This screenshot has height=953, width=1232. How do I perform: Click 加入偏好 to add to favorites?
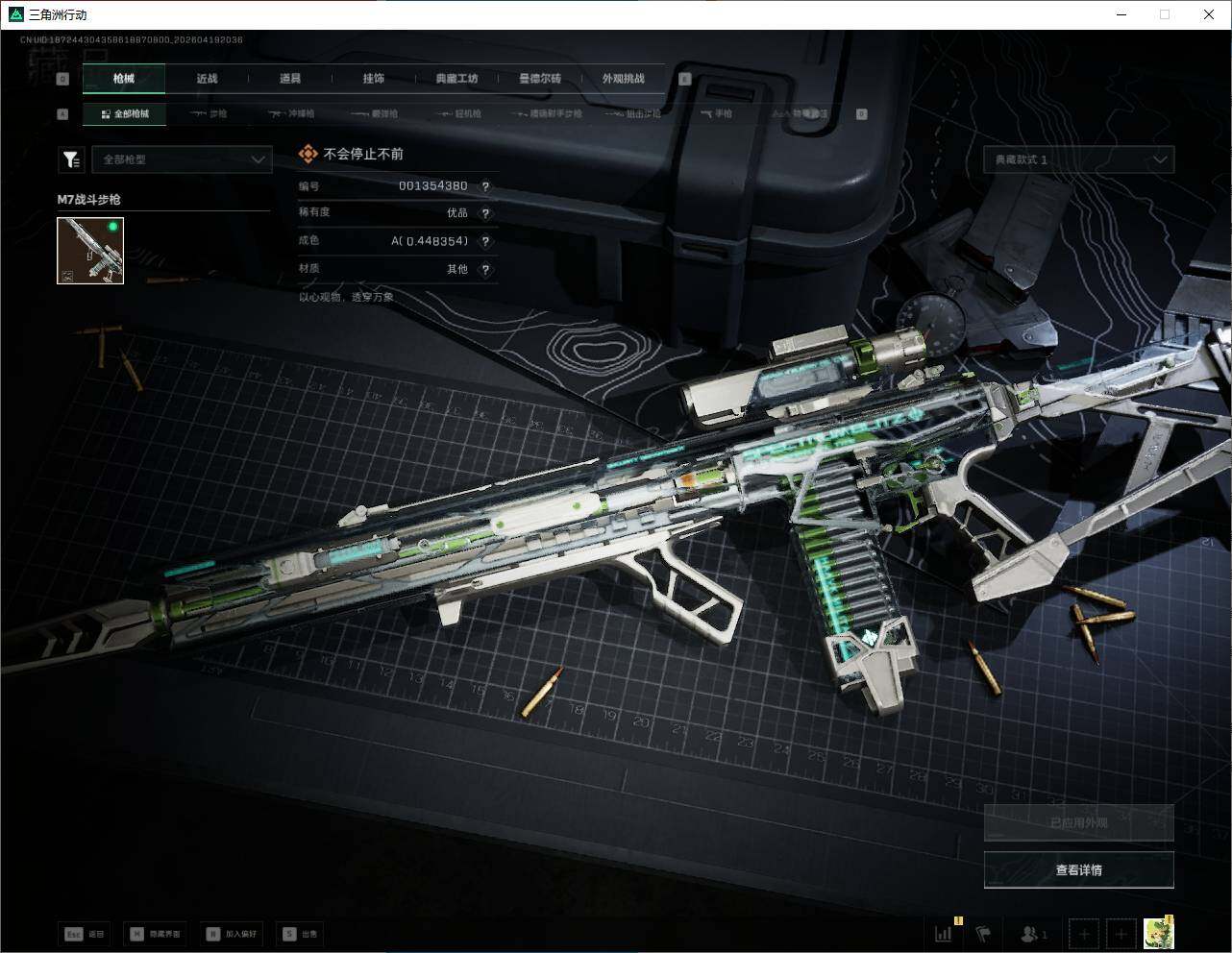point(232,934)
